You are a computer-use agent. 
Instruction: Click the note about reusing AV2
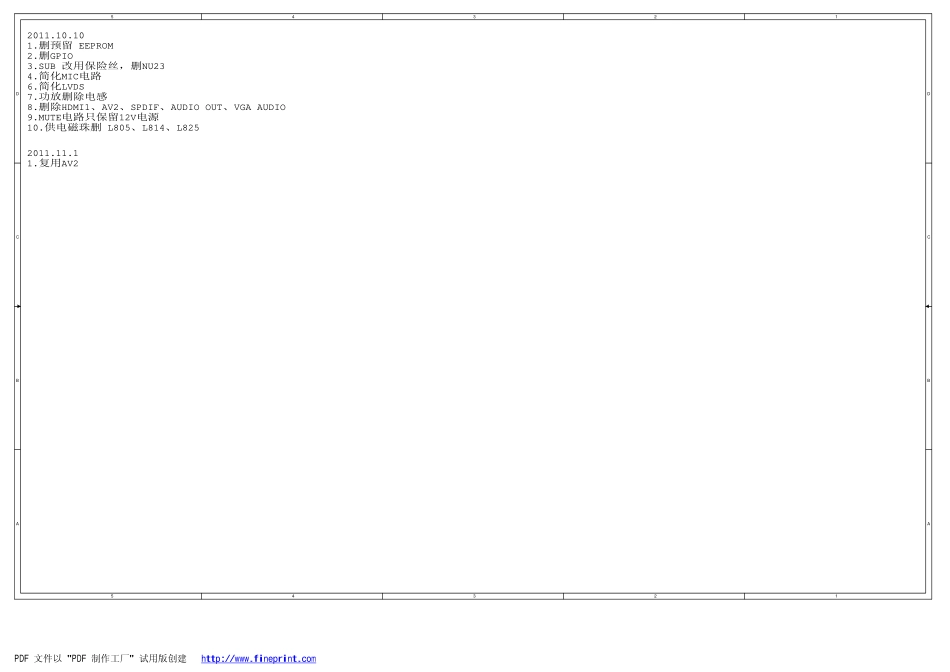[x=53, y=163]
